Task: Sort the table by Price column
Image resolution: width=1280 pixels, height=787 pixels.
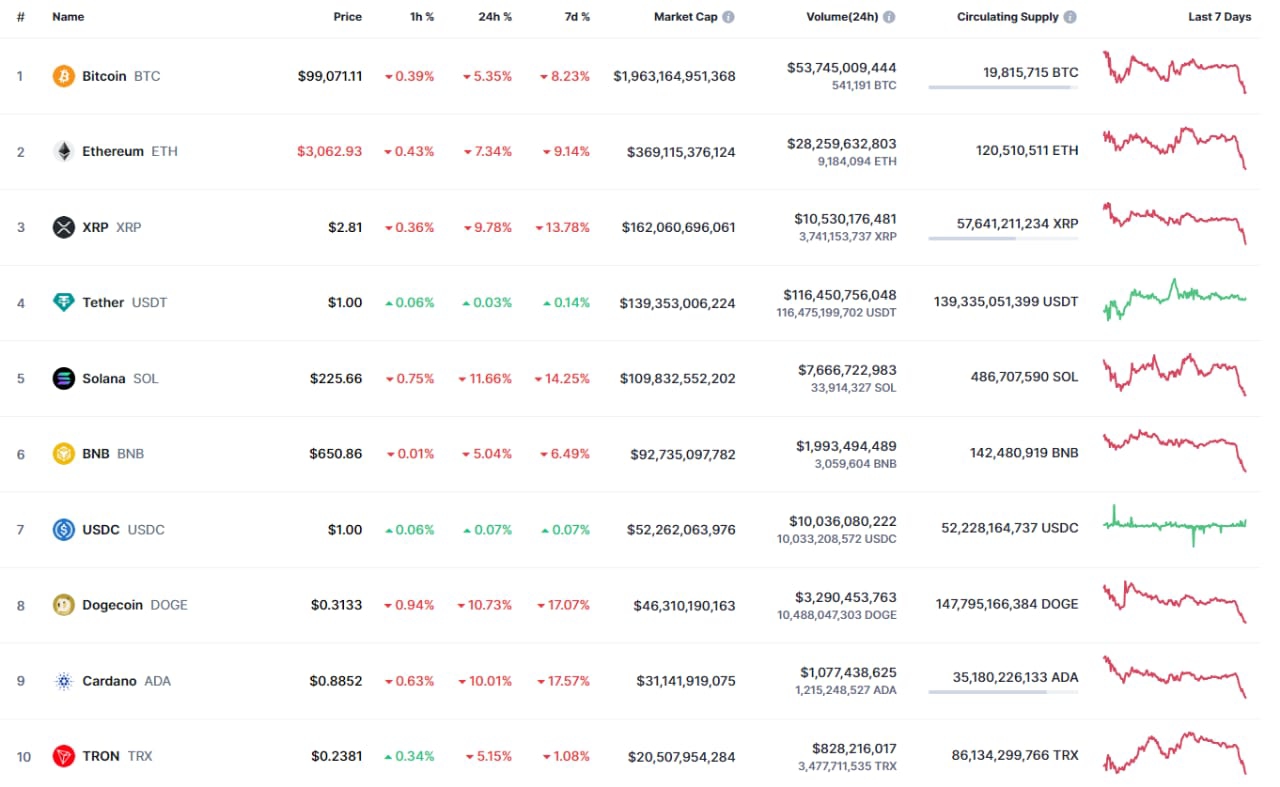Action: [348, 17]
